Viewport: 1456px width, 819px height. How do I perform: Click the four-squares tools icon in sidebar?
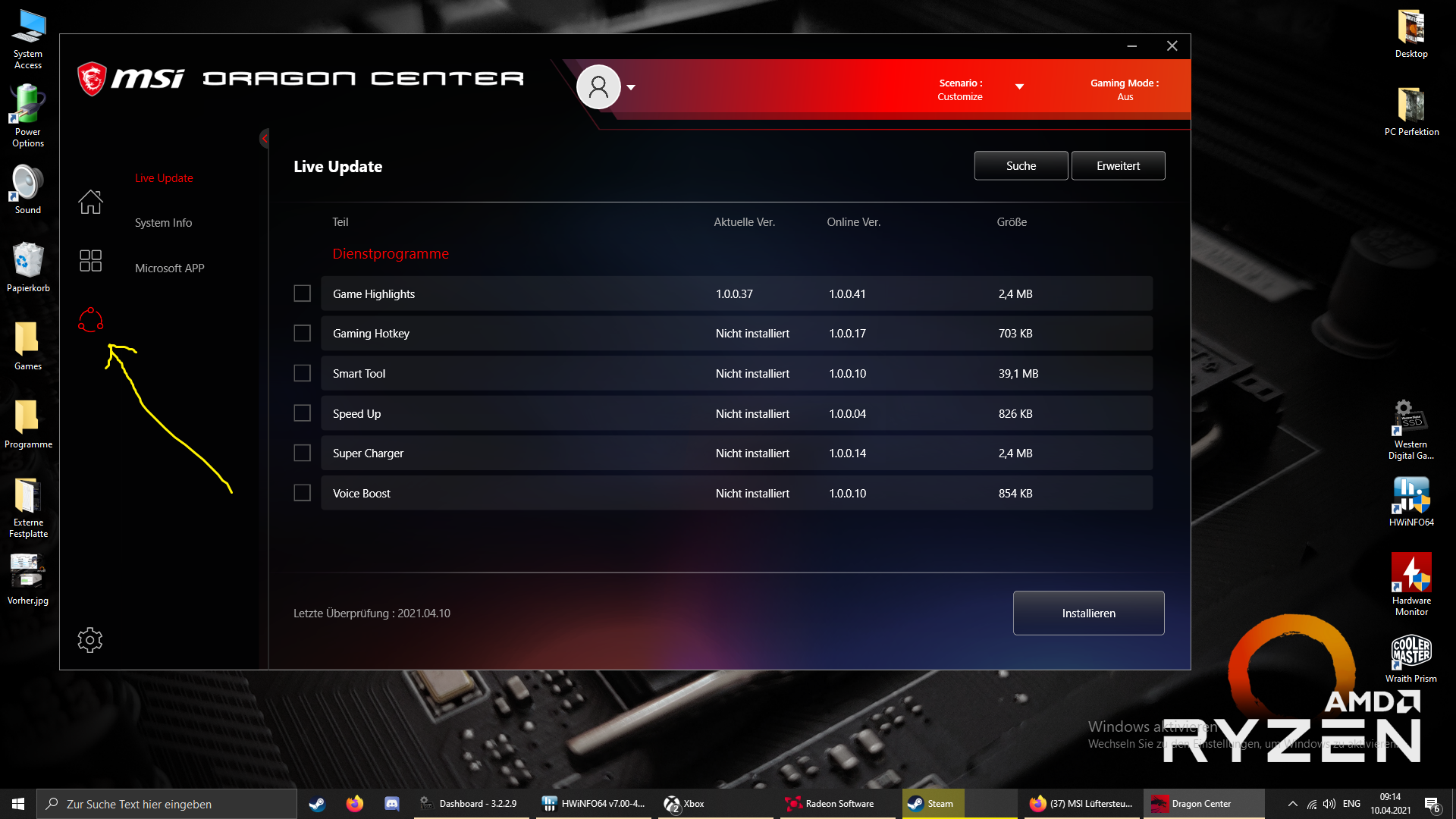click(90, 261)
